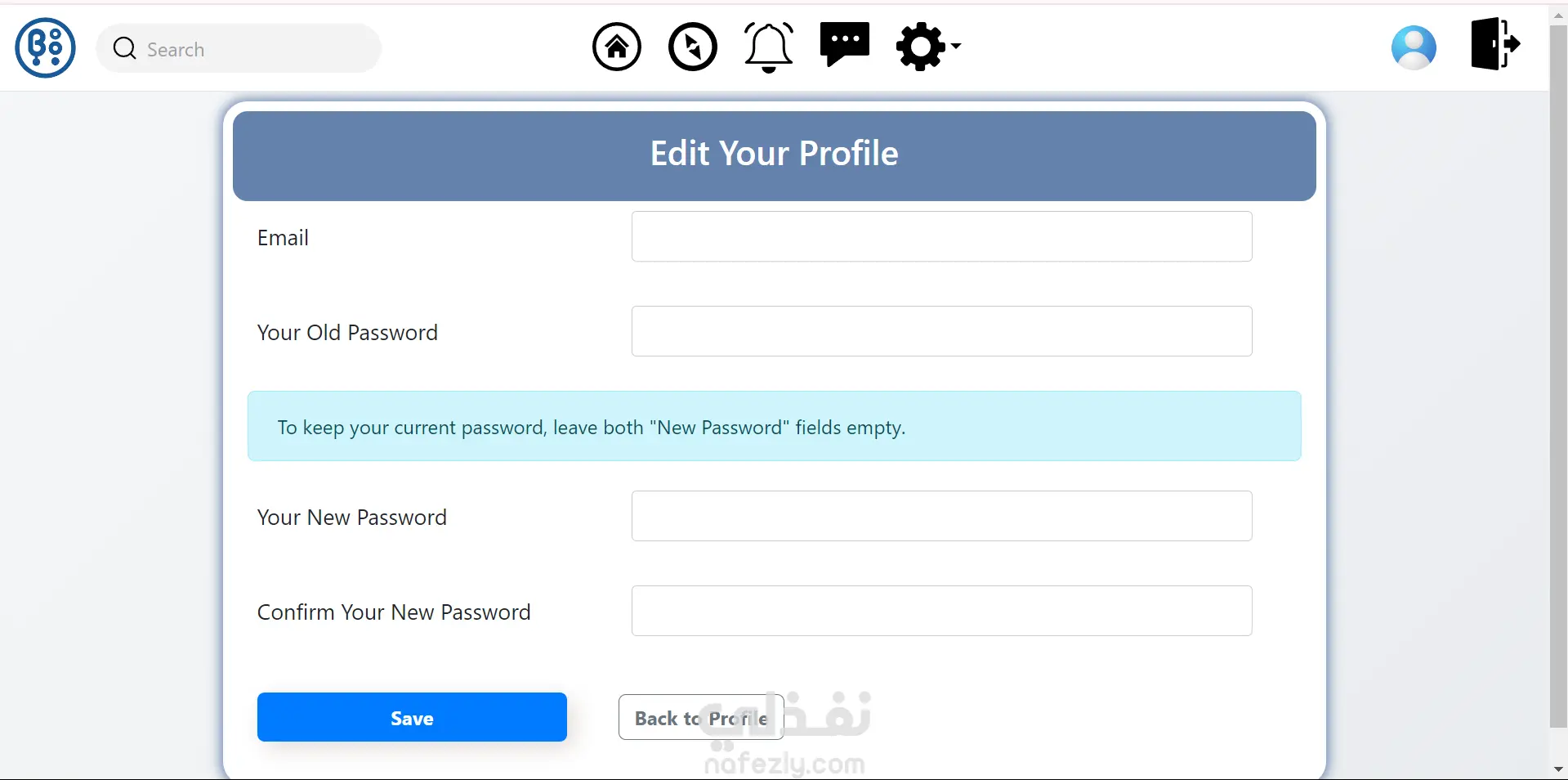Expand the settings dropdown arrow
1568x780 pixels.
pyautogui.click(x=956, y=47)
